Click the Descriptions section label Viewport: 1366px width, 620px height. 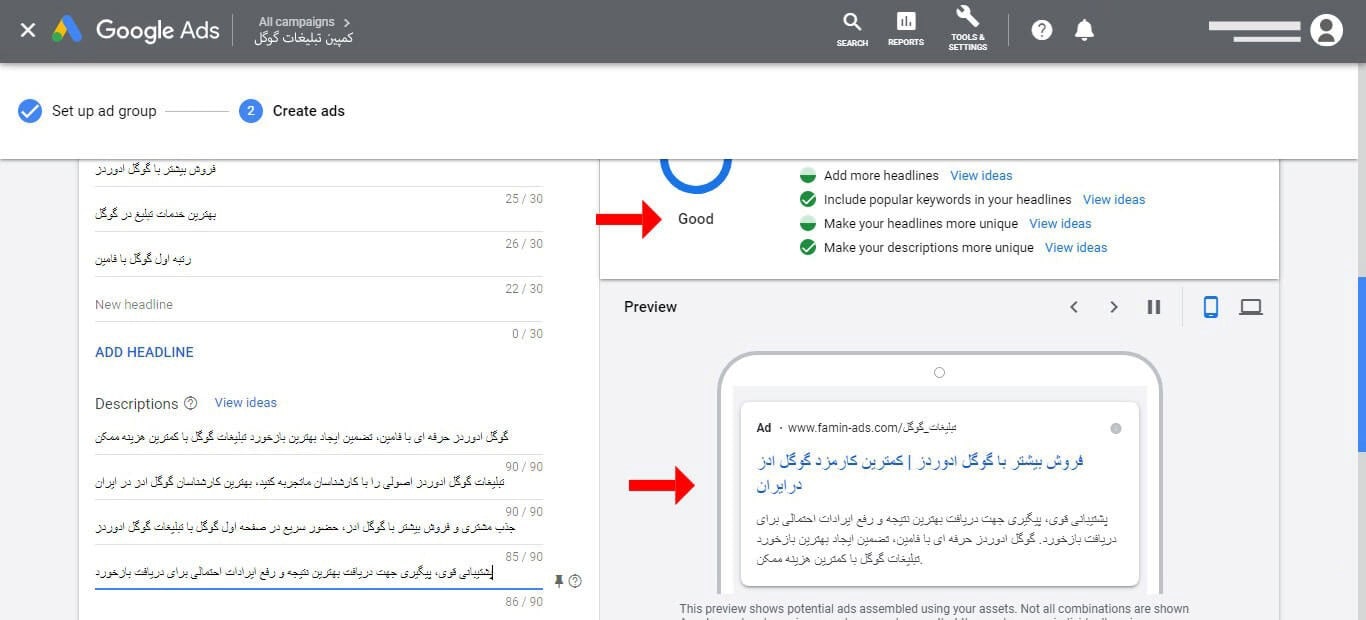click(x=136, y=404)
